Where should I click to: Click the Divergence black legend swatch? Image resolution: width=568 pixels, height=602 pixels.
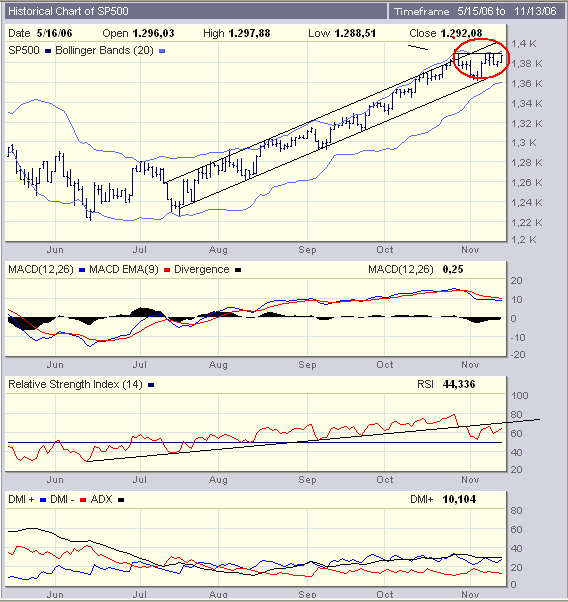click(x=238, y=270)
